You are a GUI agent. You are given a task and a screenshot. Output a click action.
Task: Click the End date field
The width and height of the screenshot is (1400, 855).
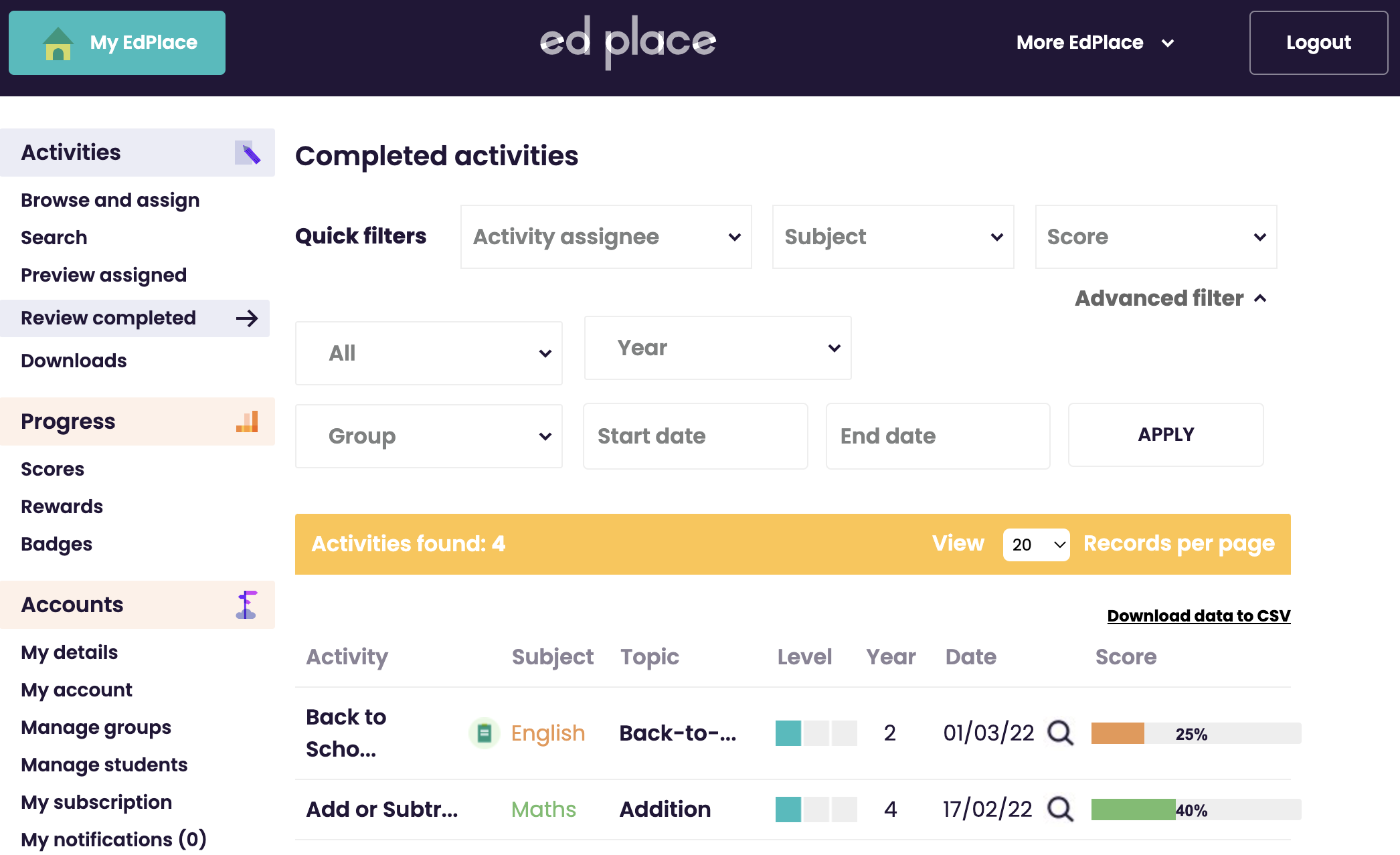[938, 436]
